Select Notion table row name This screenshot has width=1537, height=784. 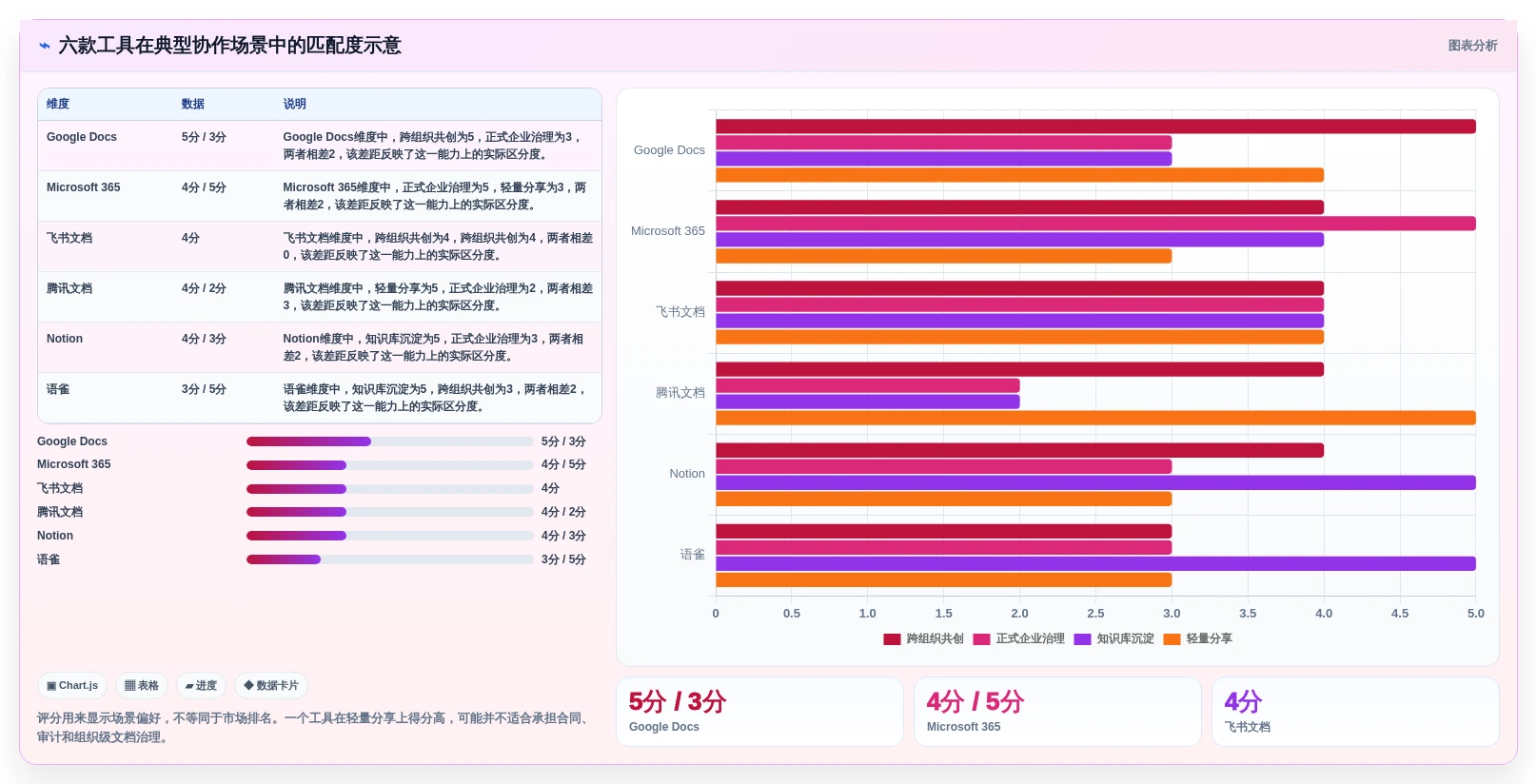click(65, 339)
